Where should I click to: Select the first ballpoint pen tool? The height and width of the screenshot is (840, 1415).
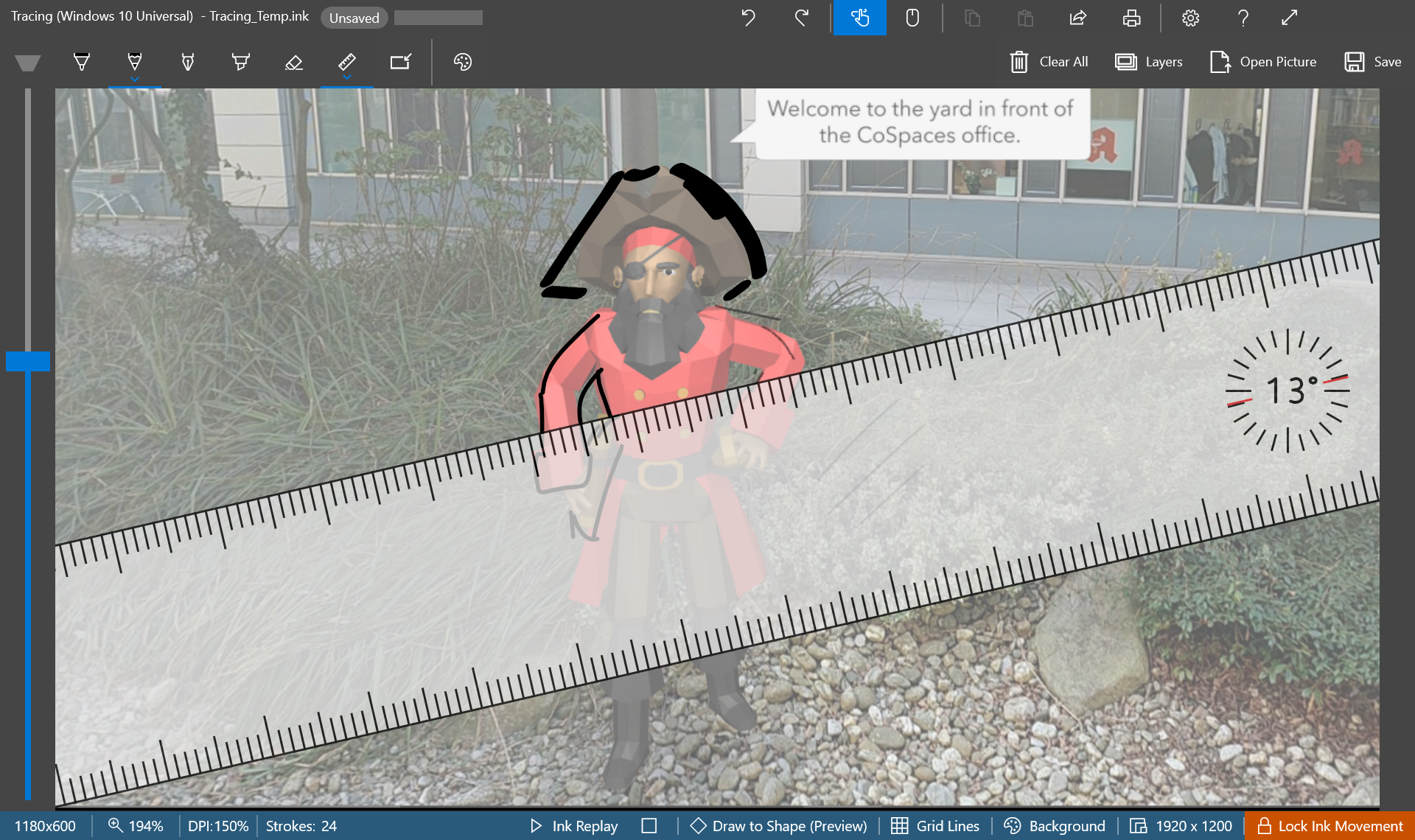[x=82, y=62]
